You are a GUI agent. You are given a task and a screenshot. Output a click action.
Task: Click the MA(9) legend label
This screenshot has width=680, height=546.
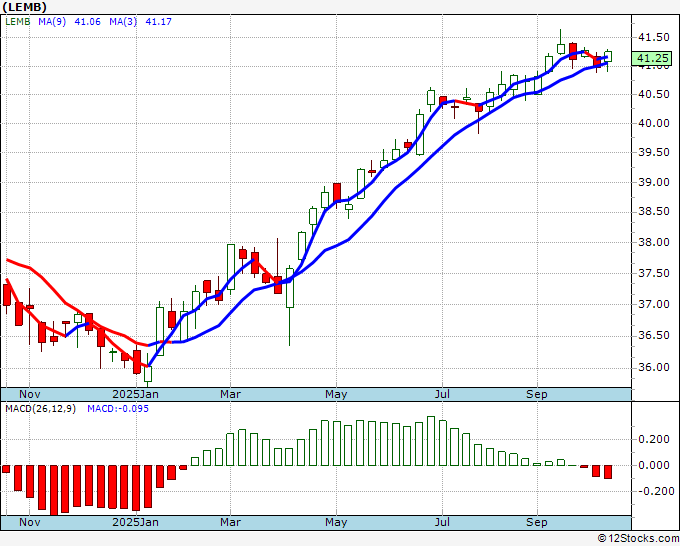52,22
